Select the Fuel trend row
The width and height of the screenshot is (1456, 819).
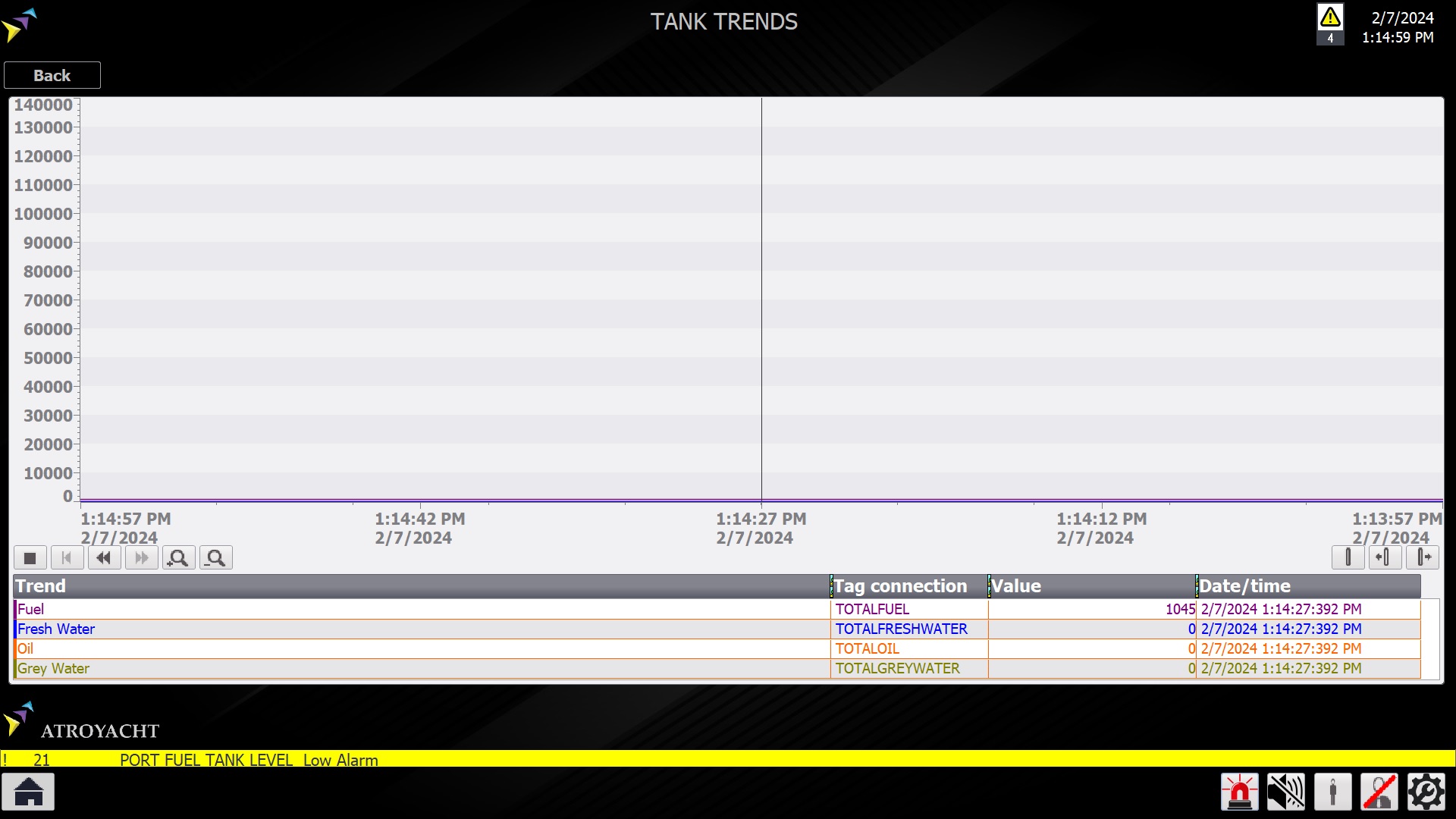(422, 609)
